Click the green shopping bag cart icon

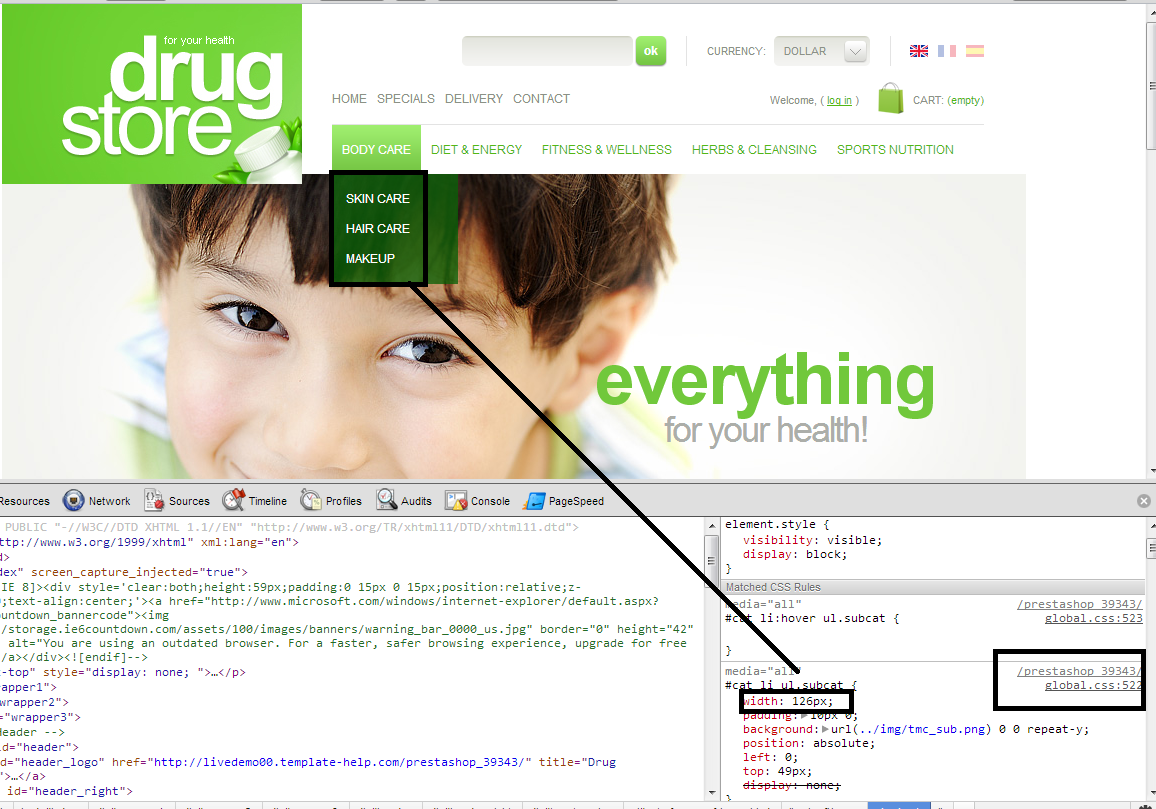pyautogui.click(x=890, y=98)
